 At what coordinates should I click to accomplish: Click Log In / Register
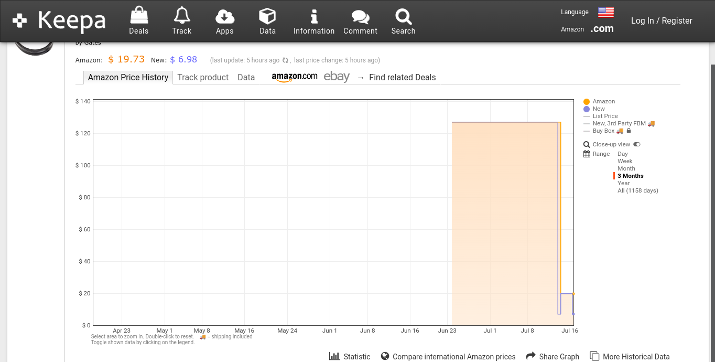[661, 21]
